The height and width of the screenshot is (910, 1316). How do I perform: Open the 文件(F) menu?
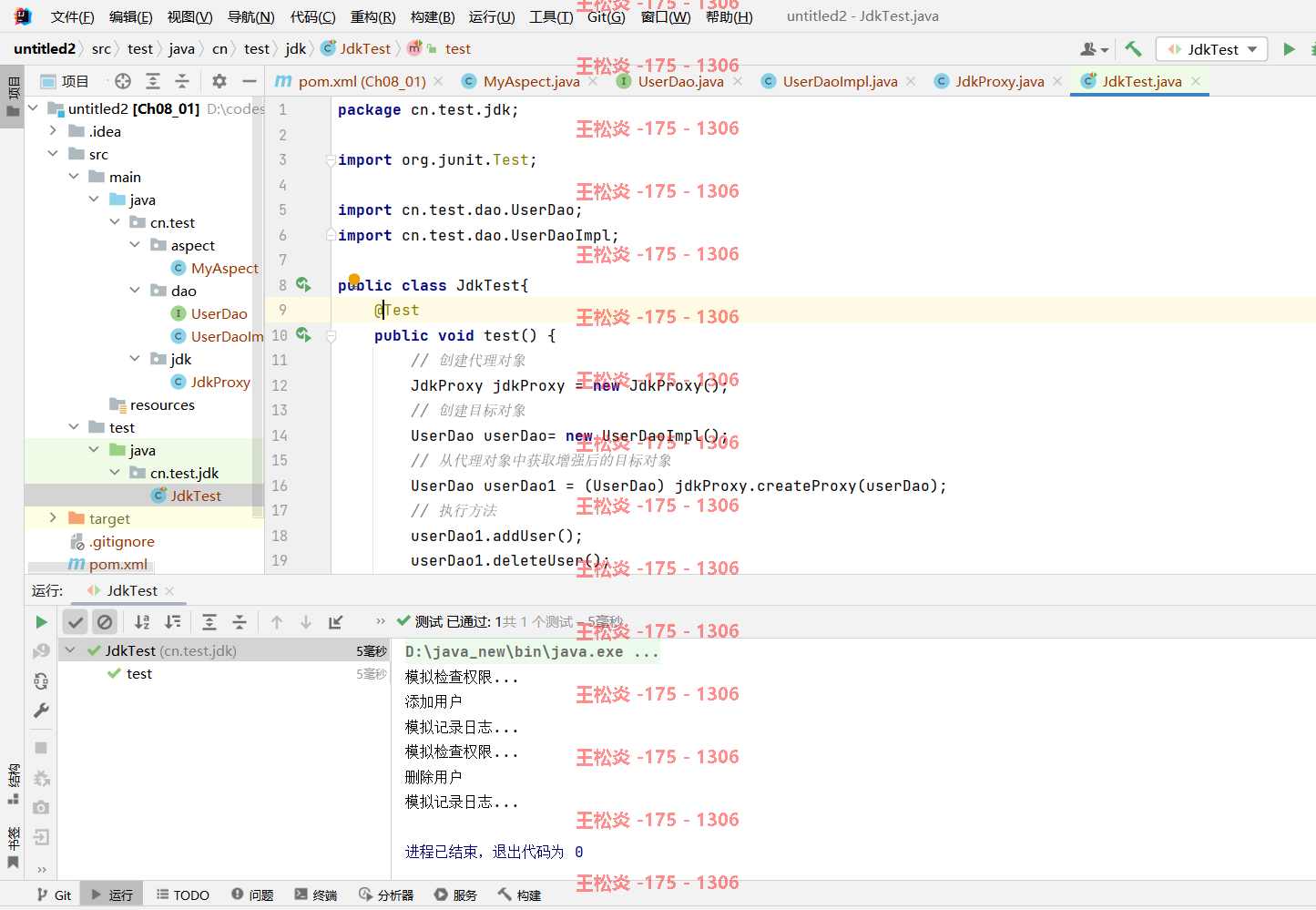[72, 16]
